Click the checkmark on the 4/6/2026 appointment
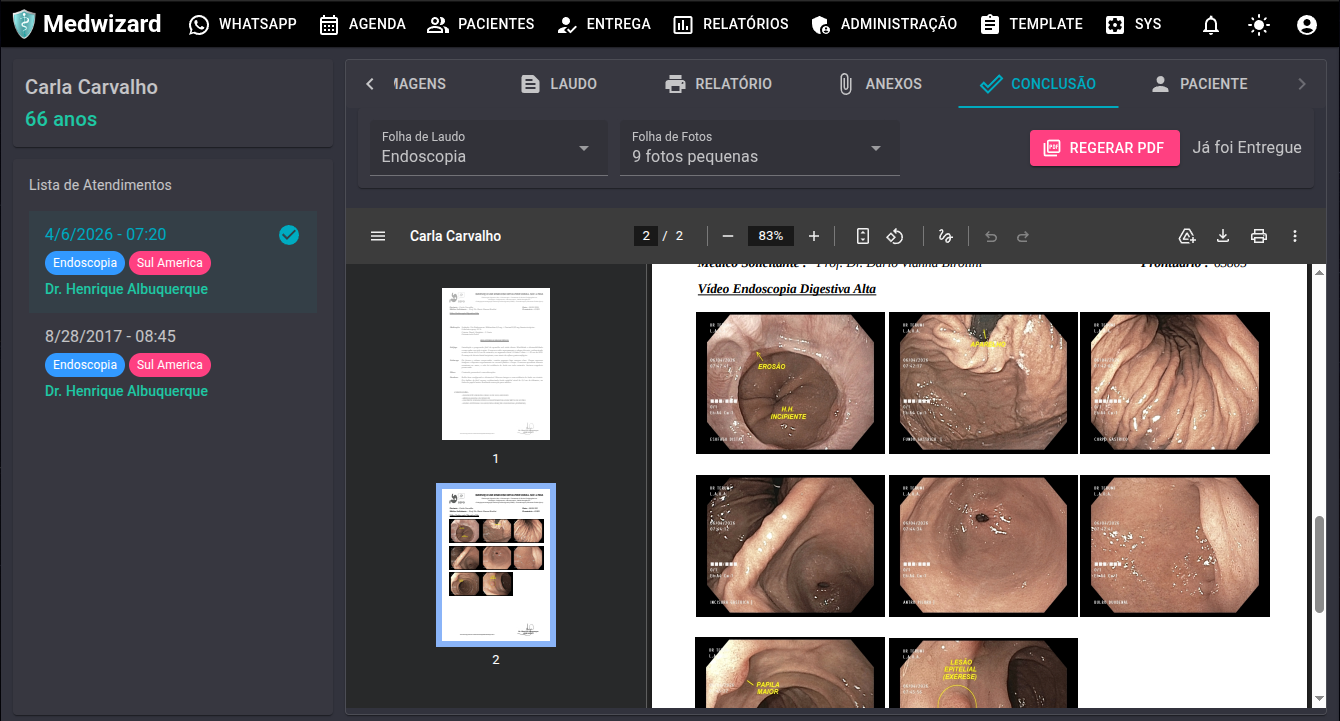This screenshot has width=1340, height=721. pos(289,235)
